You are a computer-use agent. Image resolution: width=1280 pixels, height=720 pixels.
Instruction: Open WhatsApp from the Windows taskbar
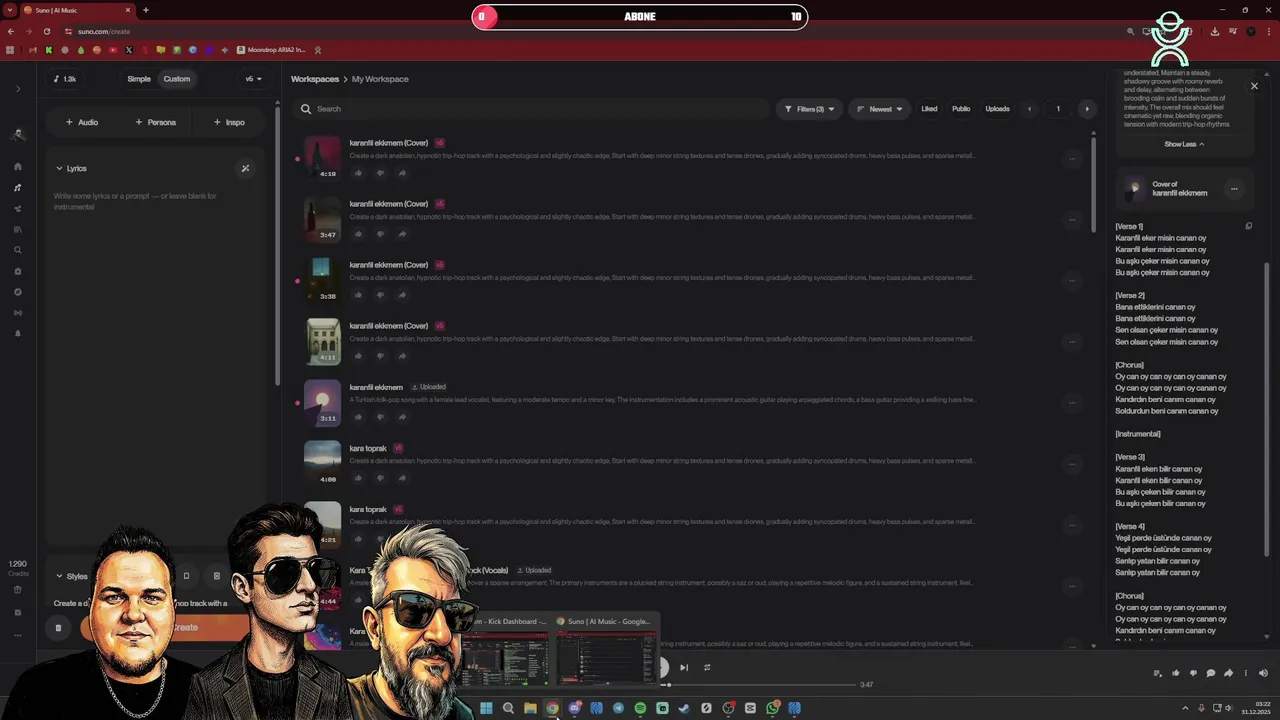point(772,708)
